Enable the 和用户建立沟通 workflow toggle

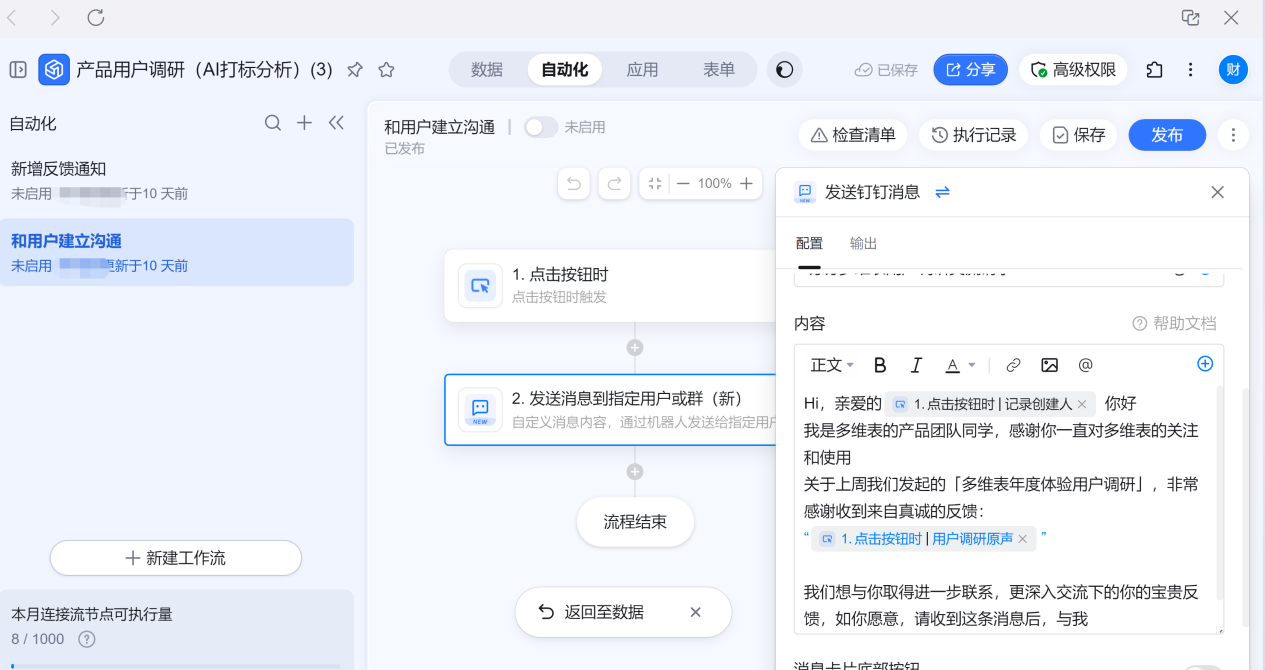(x=540, y=127)
